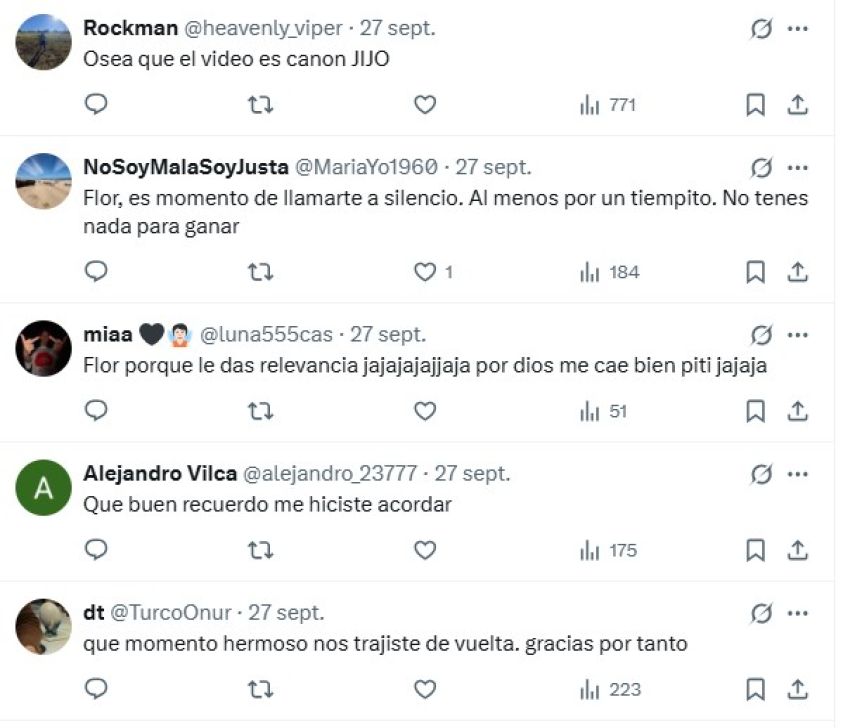Repost the NoSoyMalaSoyJusta tweet
Screen dimensions: 862x728
[x=260, y=272]
